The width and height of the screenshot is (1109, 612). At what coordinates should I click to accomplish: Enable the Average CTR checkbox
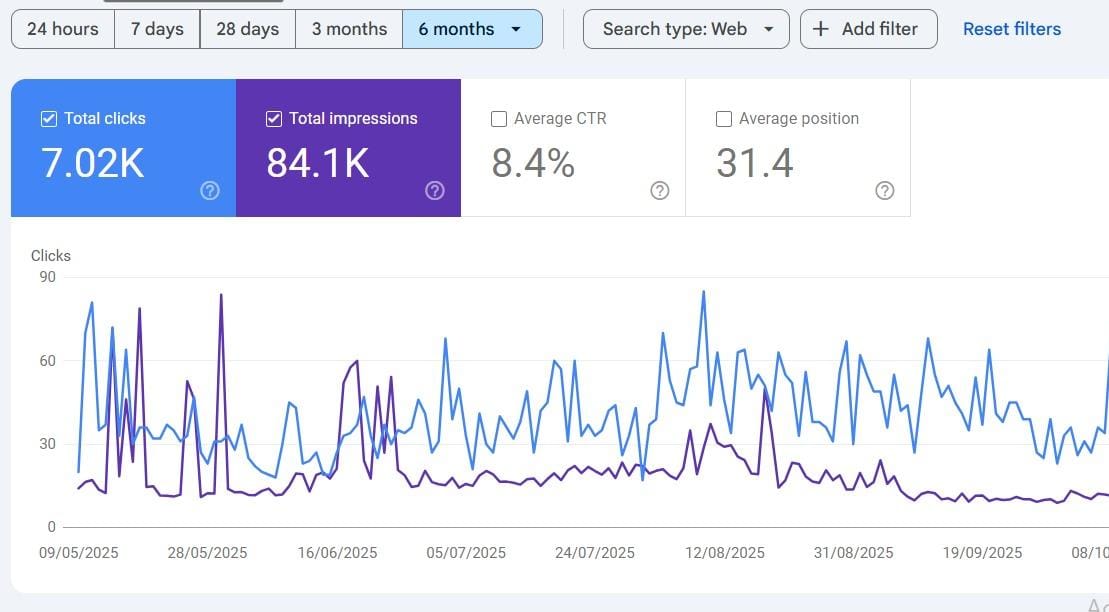click(x=499, y=119)
